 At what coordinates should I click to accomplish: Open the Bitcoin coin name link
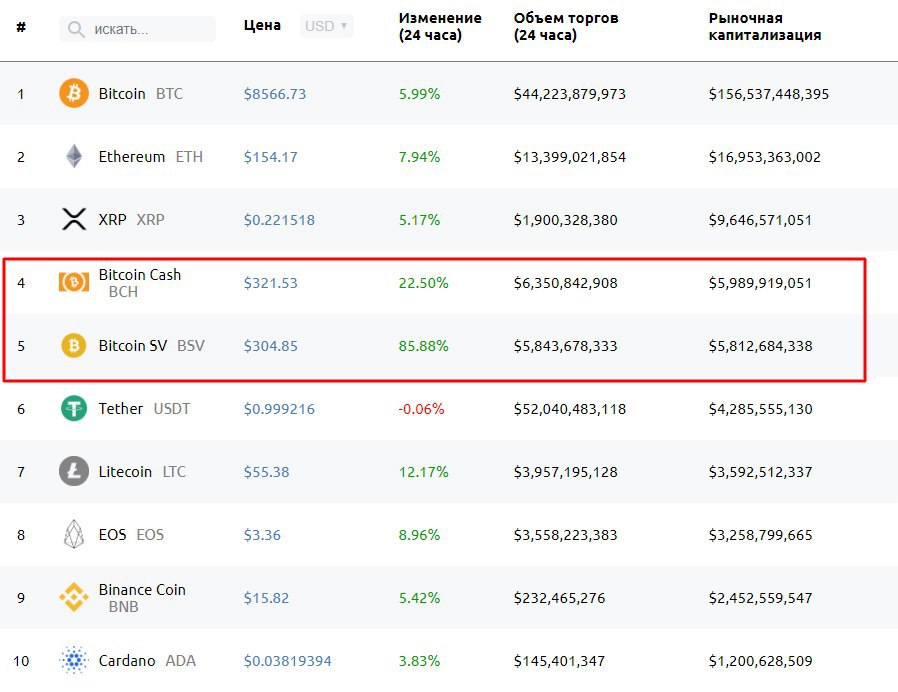[122, 93]
